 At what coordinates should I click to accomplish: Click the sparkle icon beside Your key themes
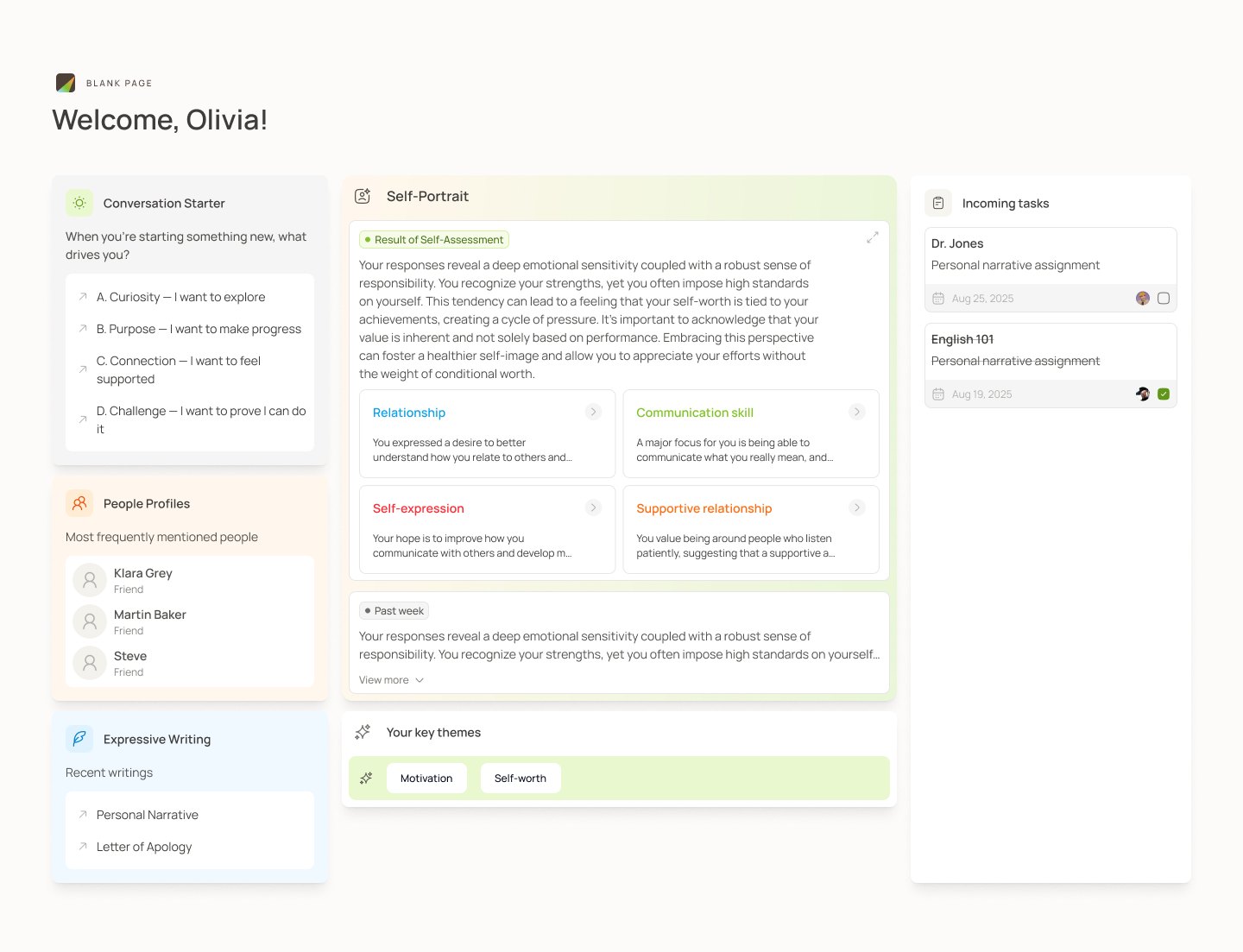point(363,732)
